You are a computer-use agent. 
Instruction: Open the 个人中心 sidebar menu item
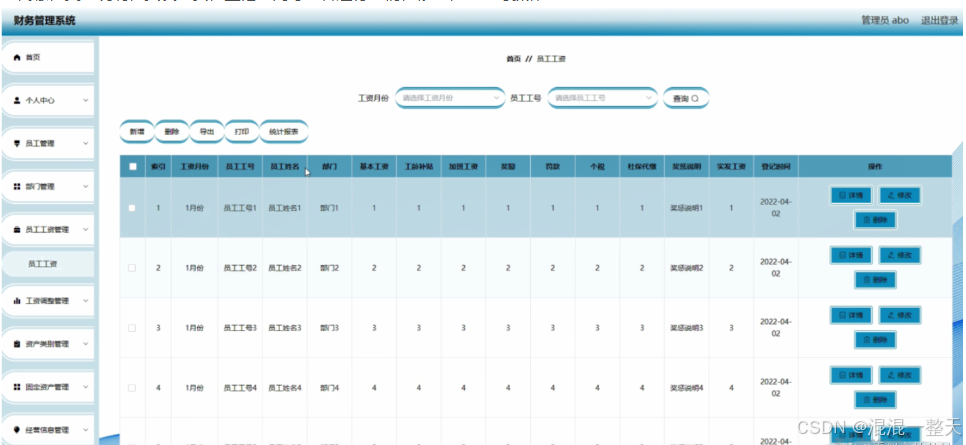48,100
